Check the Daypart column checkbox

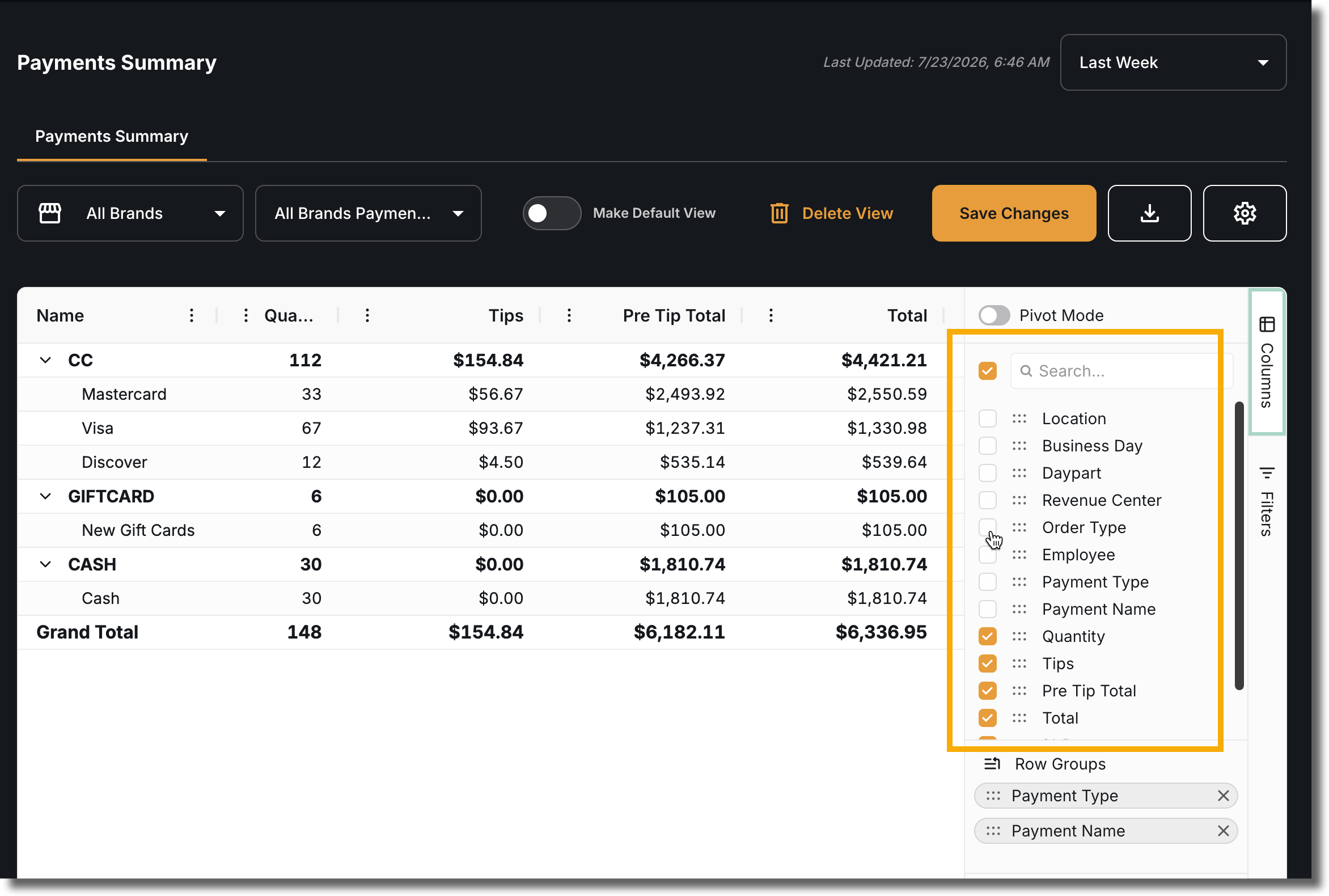coord(987,473)
